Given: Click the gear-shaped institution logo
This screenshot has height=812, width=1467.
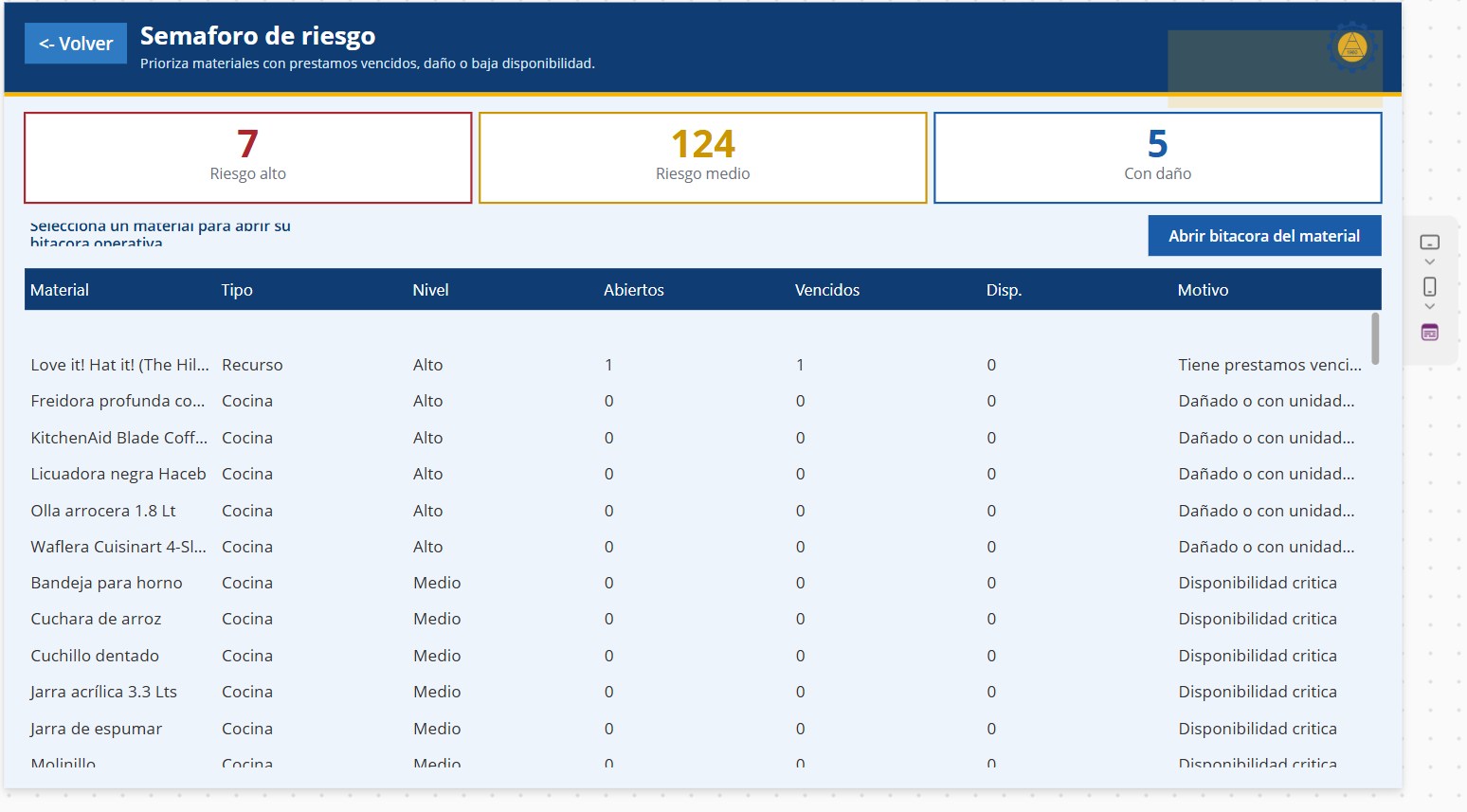Looking at the screenshot, I should pyautogui.click(x=1351, y=47).
